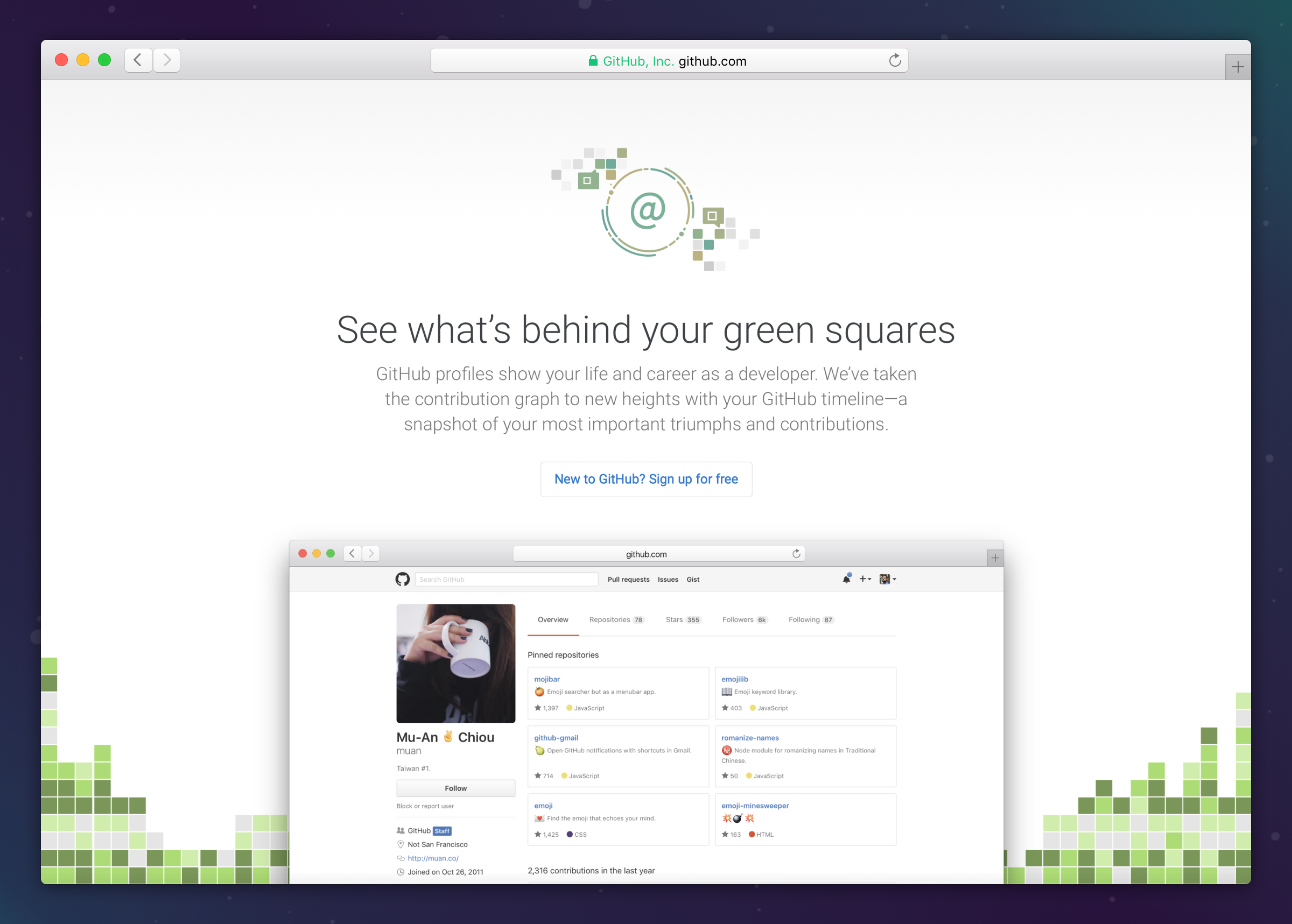Click inside the Search GitHub field
Viewport: 1292px width, 924px height.
[506, 579]
